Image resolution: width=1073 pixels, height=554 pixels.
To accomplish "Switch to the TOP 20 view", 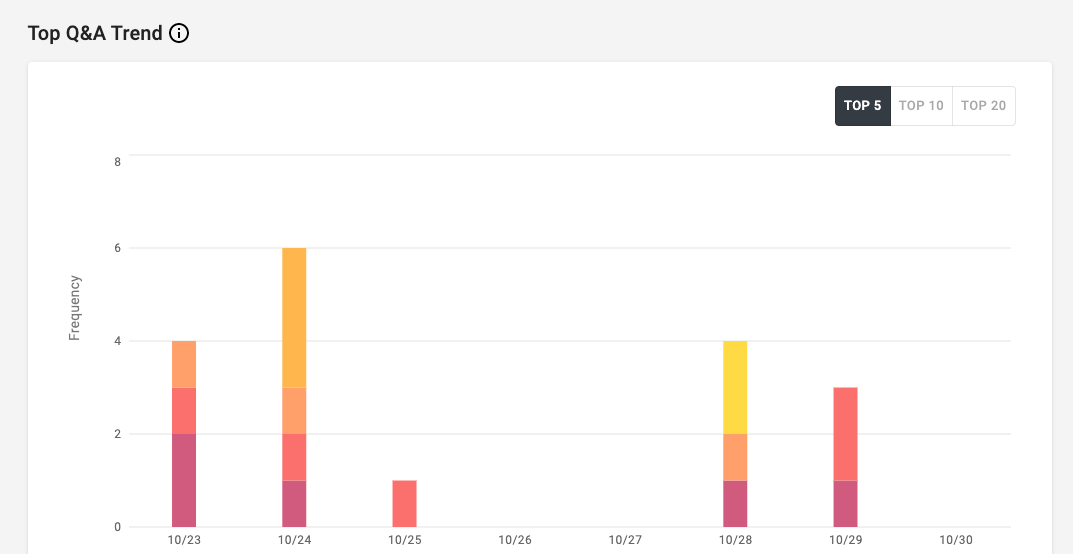I will coord(983,105).
